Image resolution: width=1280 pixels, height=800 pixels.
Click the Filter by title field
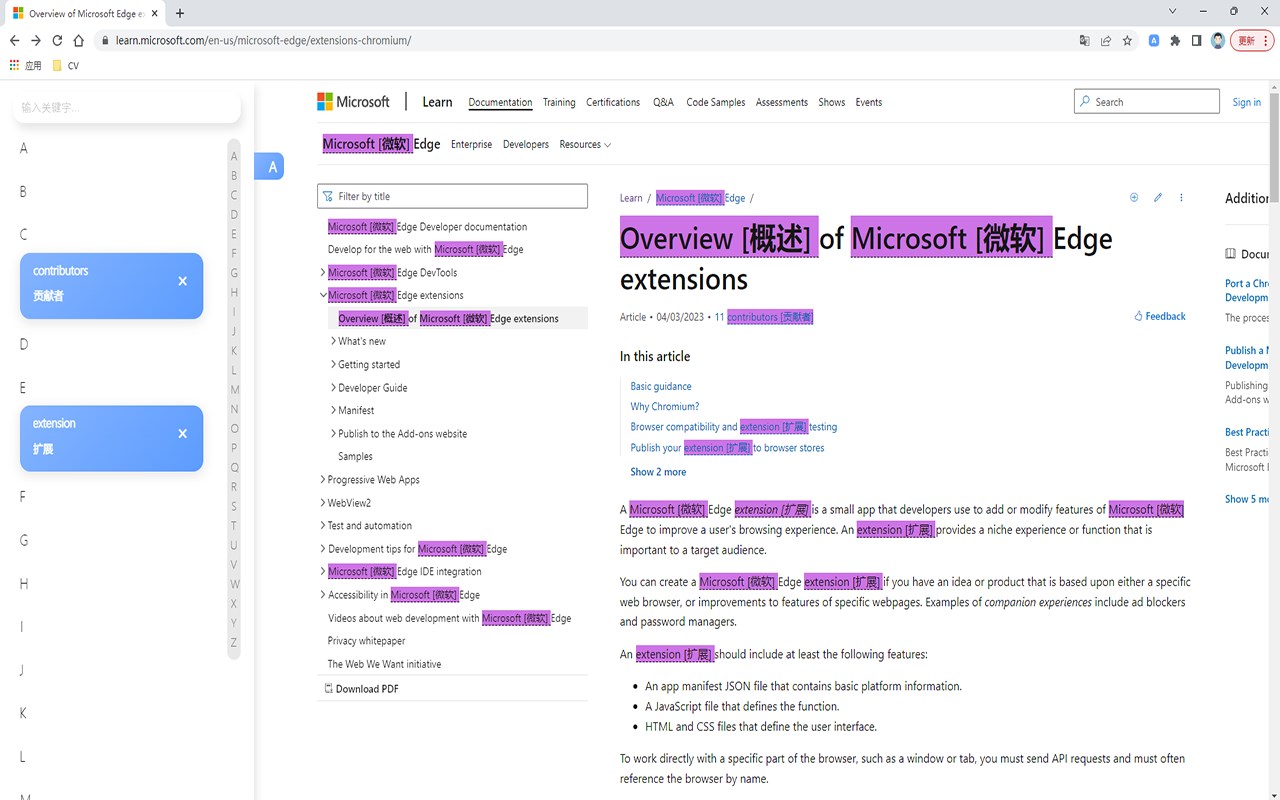pos(452,196)
